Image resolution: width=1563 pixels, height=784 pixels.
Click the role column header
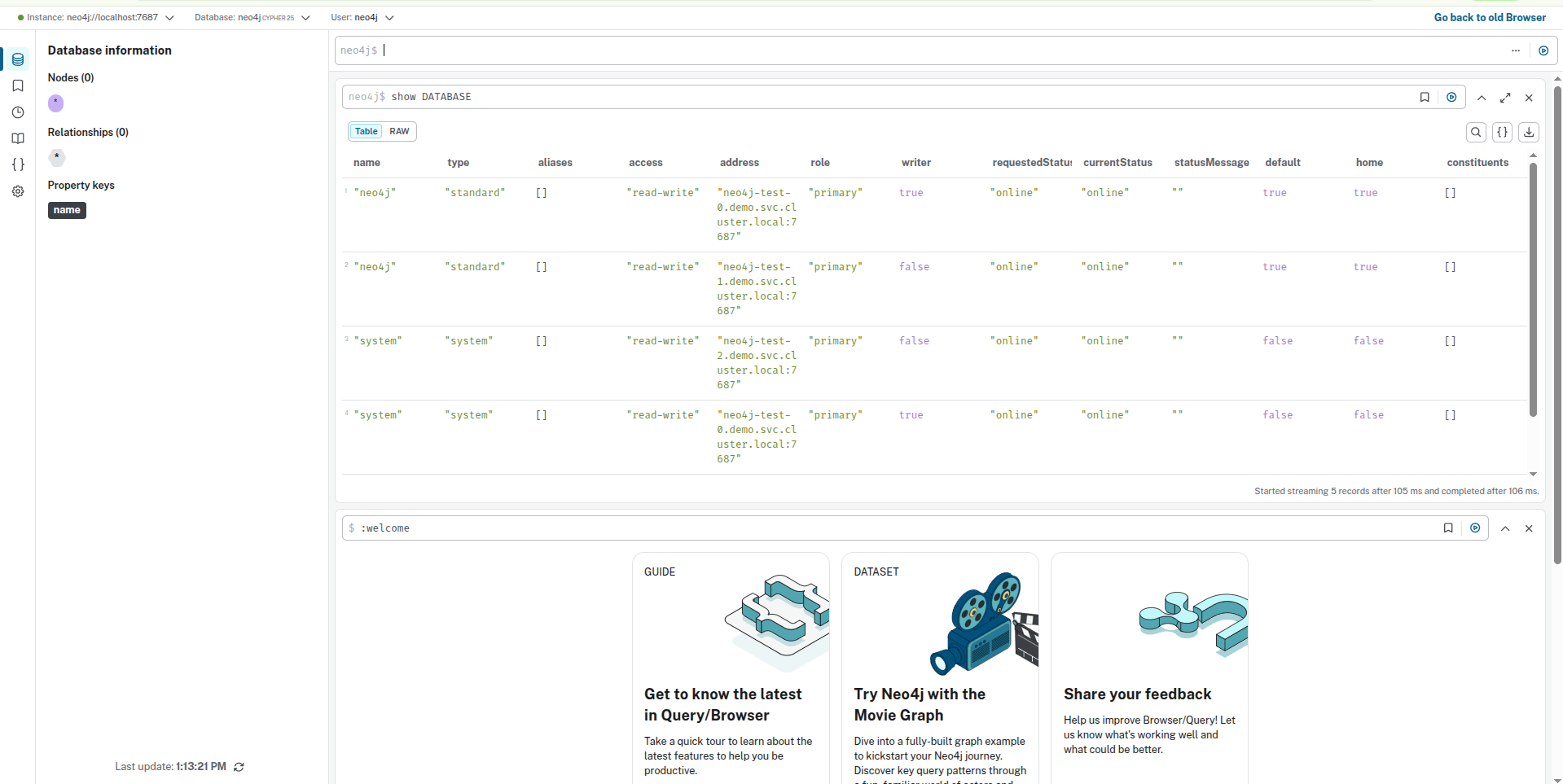point(819,163)
